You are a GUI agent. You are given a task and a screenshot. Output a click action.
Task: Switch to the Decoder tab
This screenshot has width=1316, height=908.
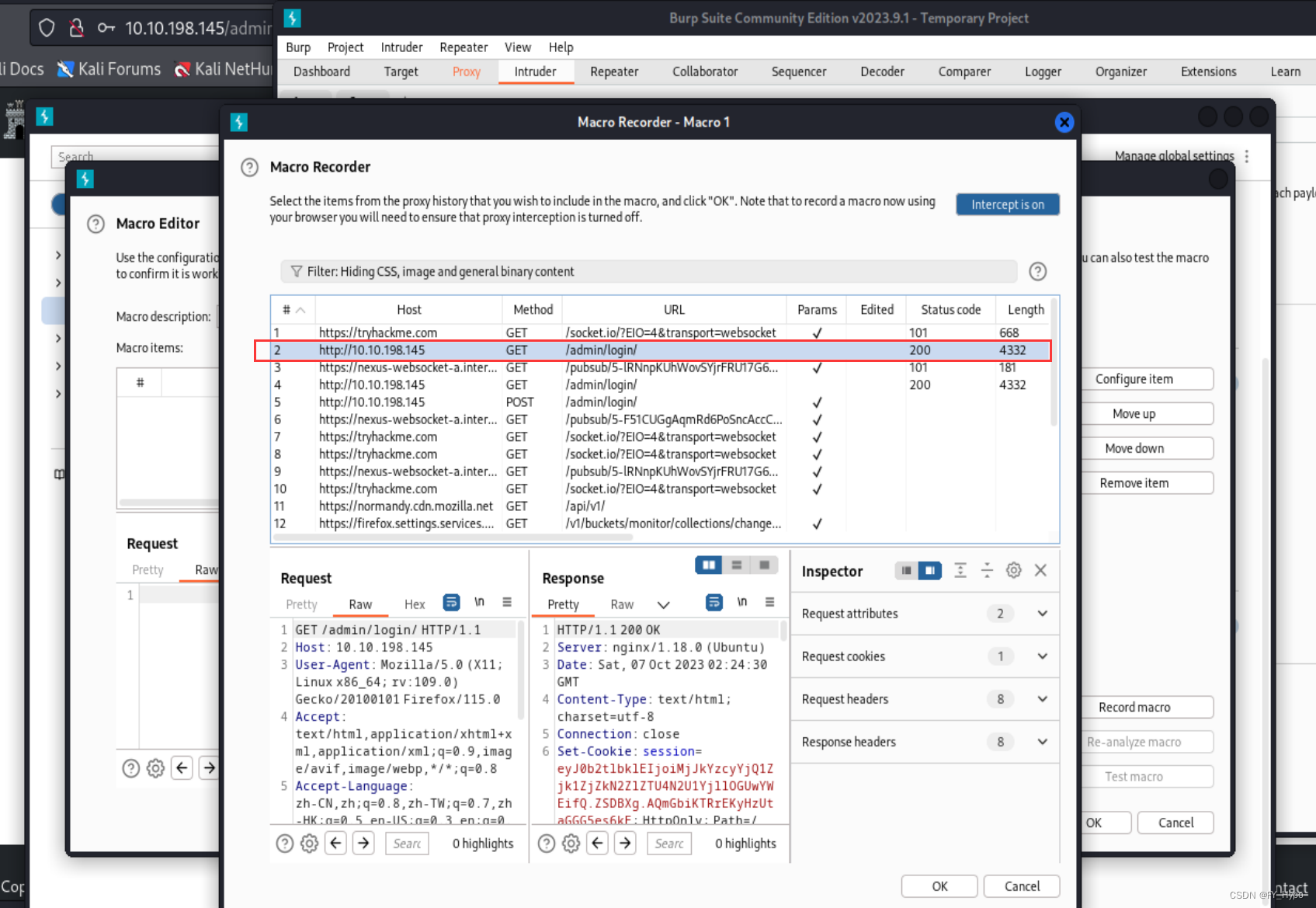882,71
